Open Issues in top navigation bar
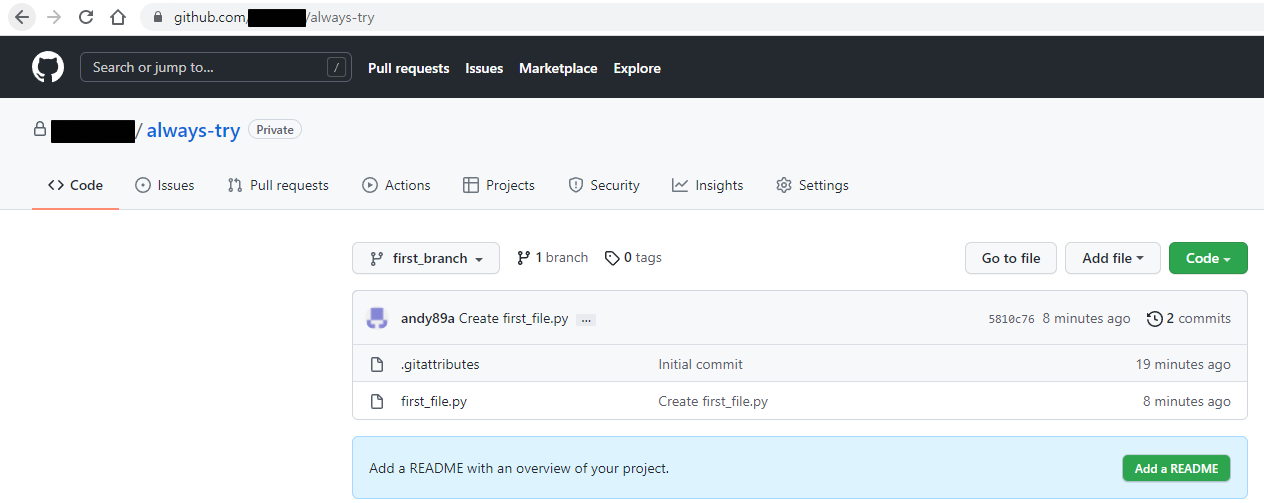The image size is (1264, 503). [484, 68]
